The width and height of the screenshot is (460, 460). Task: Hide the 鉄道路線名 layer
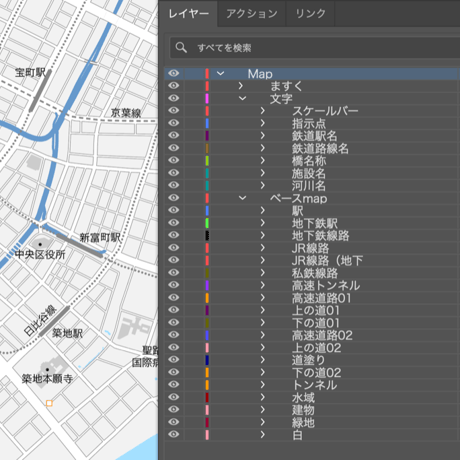174,148
